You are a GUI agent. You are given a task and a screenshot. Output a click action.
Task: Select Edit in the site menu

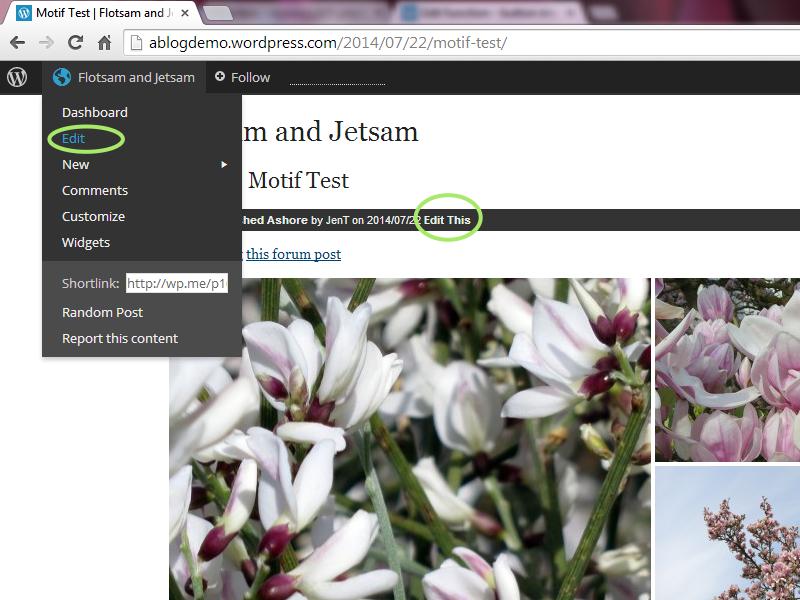tap(73, 138)
